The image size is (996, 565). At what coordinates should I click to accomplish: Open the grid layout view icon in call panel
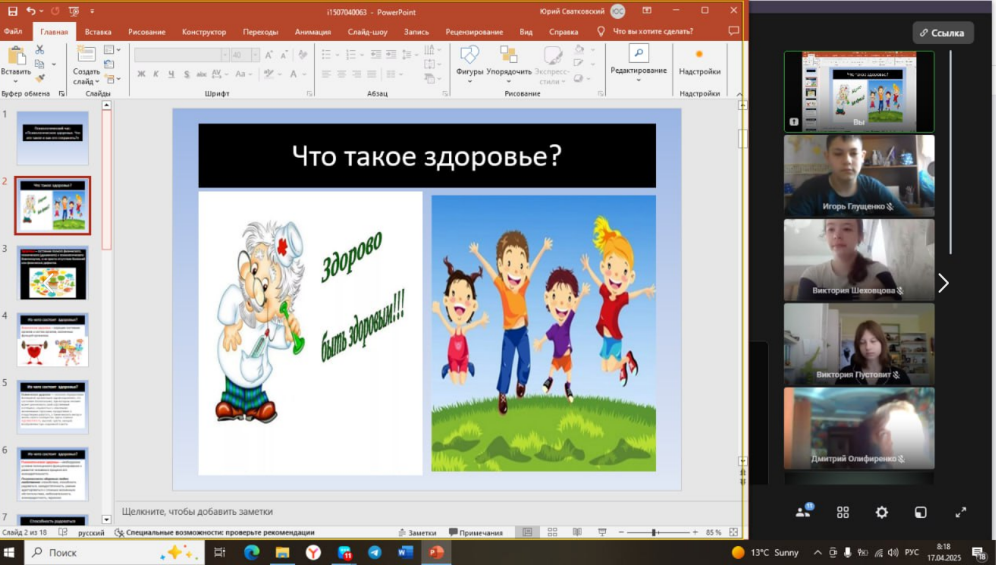pos(843,512)
